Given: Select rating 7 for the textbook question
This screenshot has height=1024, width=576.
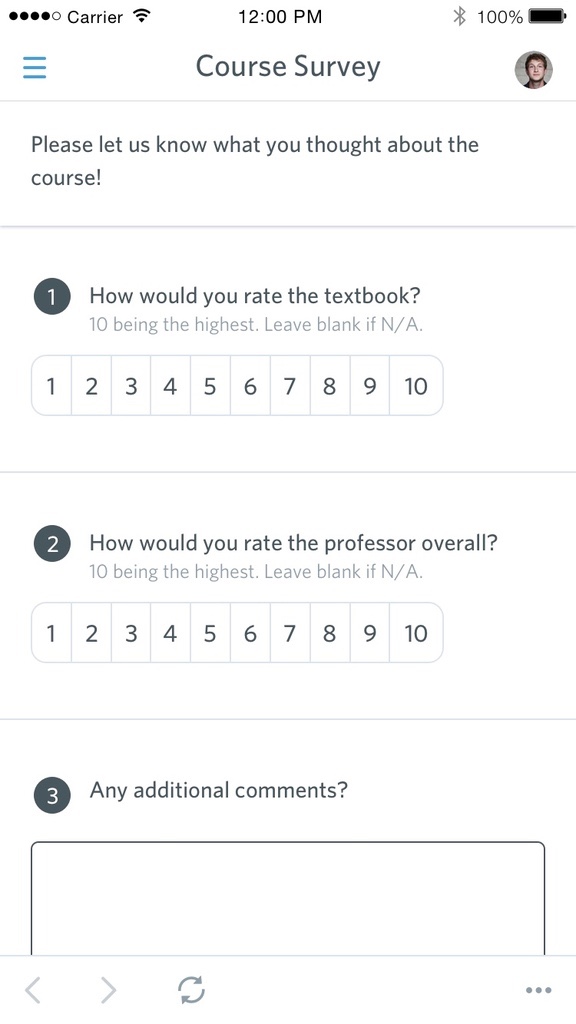Looking at the screenshot, I should (x=289, y=385).
